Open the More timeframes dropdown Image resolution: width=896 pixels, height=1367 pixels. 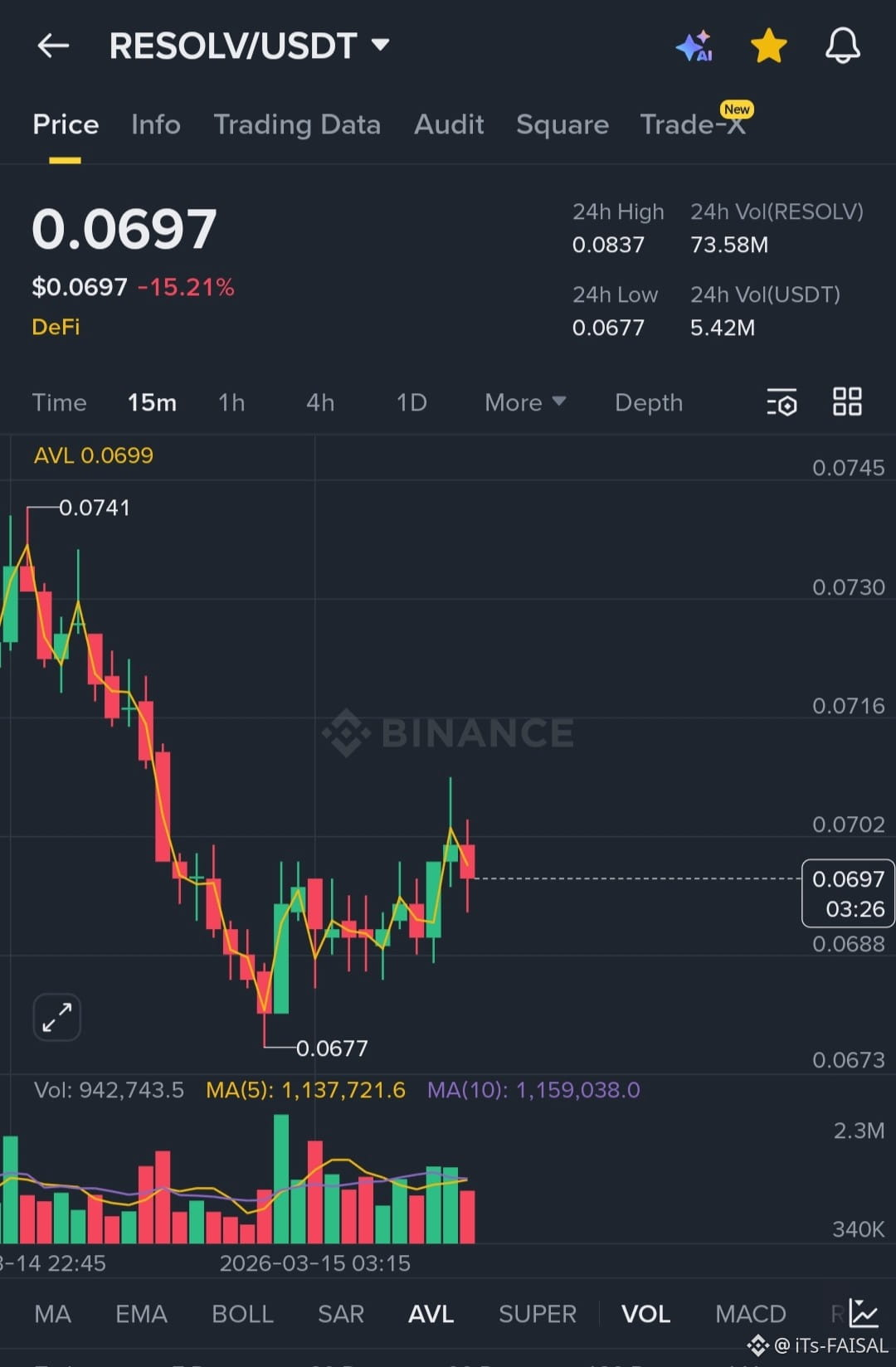coord(525,402)
